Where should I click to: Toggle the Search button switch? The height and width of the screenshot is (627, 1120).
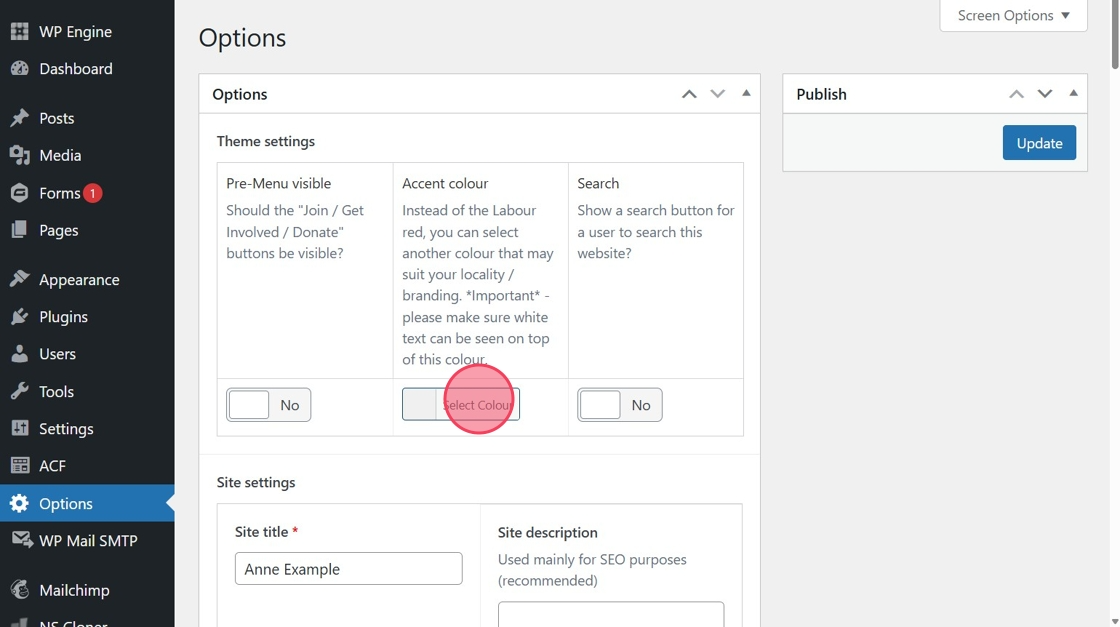619,405
